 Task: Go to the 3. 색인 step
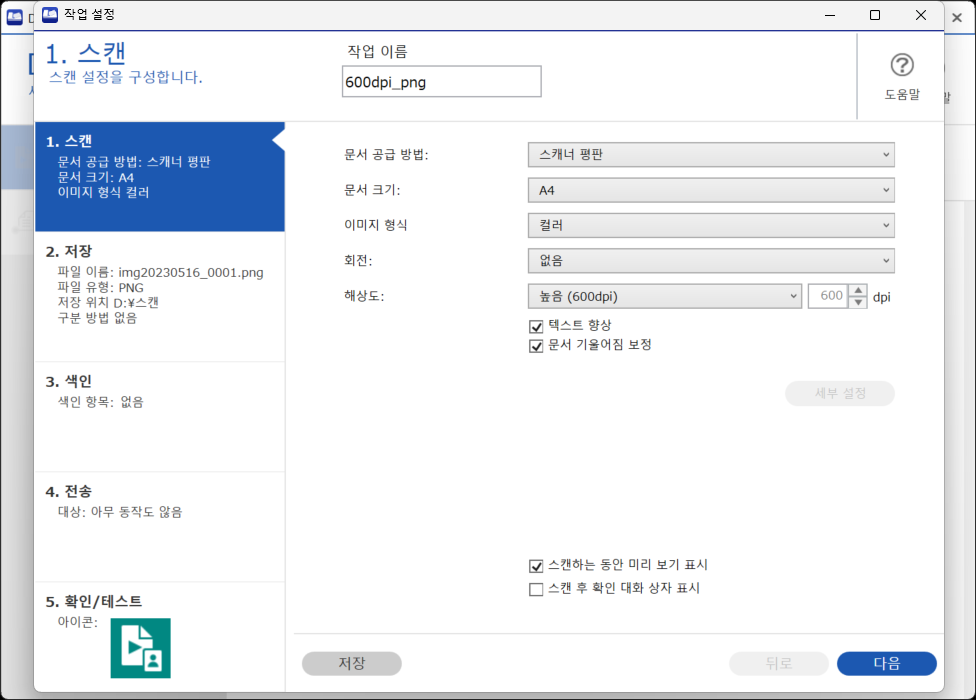160,417
